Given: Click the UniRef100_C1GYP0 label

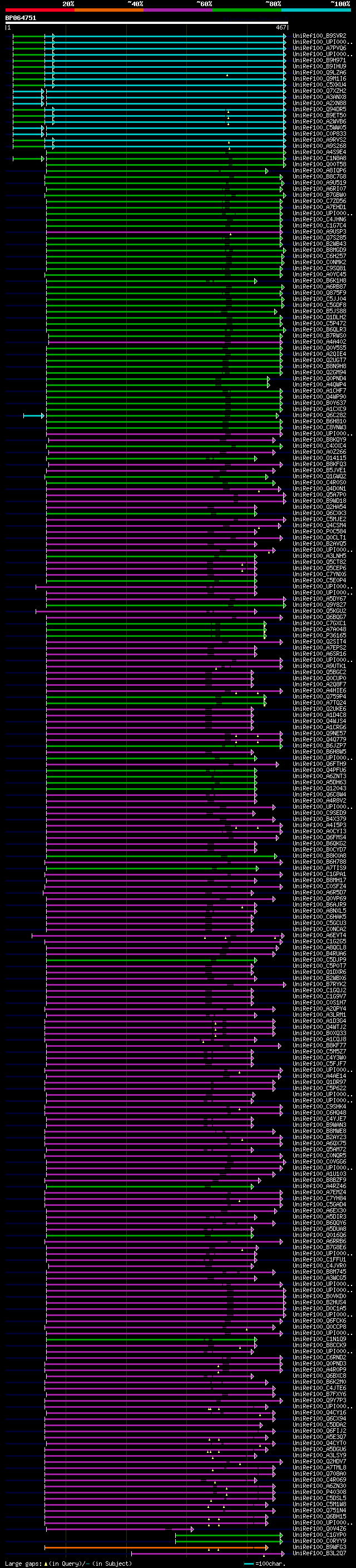Looking at the screenshot, I should [x=319, y=1535].
